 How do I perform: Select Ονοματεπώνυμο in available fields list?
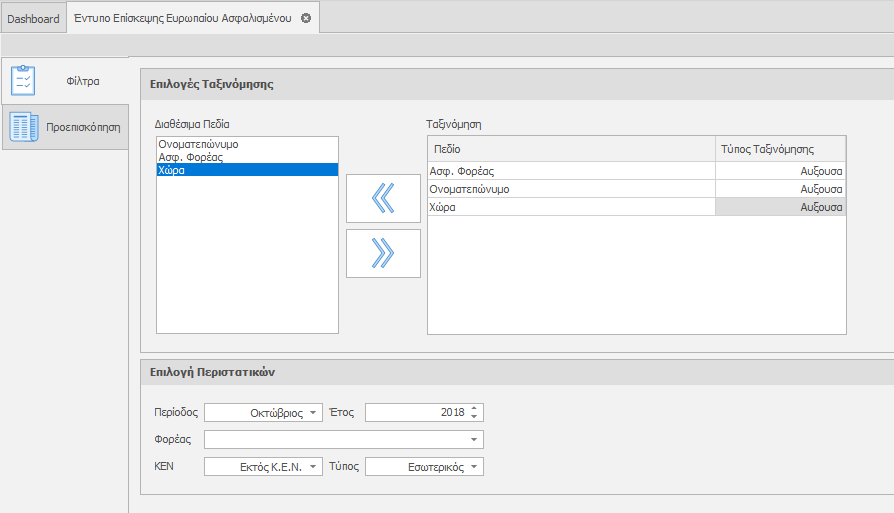[198, 144]
